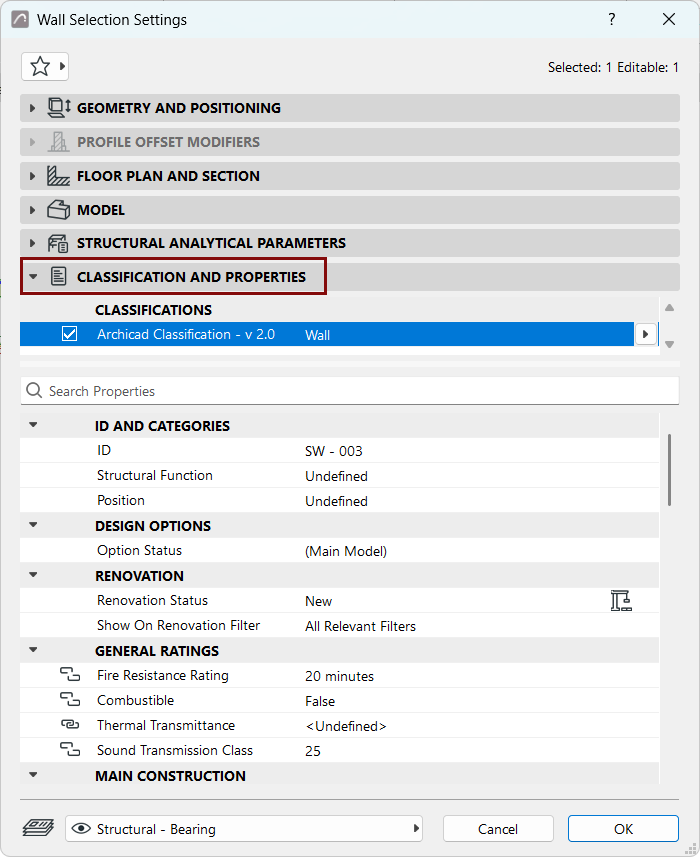Click the properties list vertical scrollbar
This screenshot has height=857, width=700.
[669, 470]
